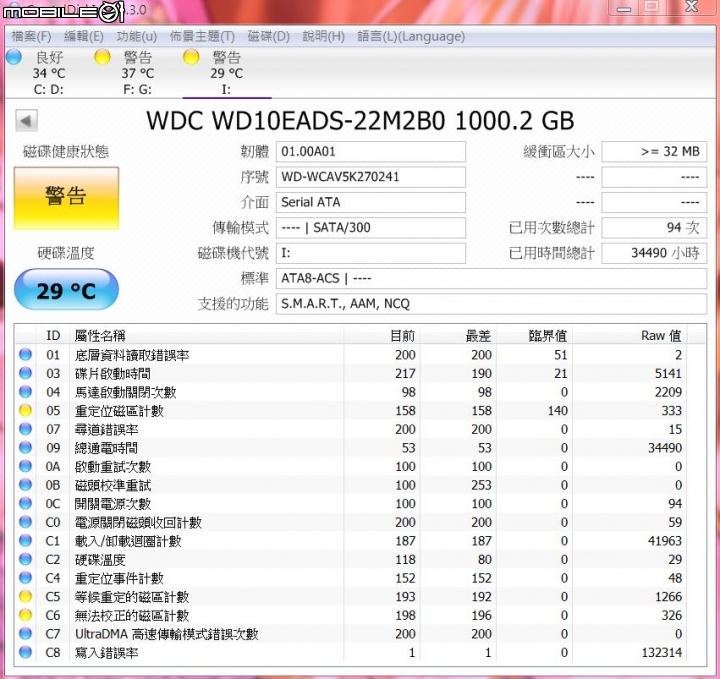This screenshot has height=679, width=720.
Task: Select the 無法校正的磁區計數 attribute row
Action: click(351, 615)
